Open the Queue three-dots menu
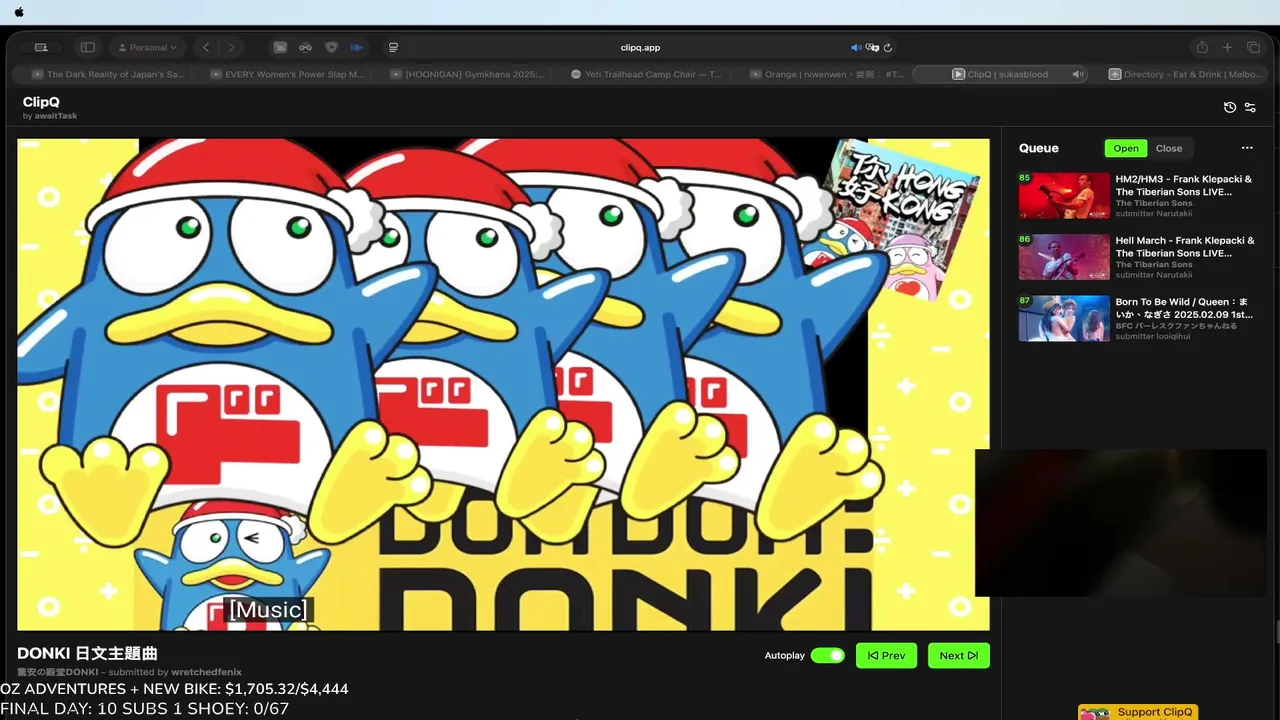Viewport: 1280px width, 720px height. tap(1247, 148)
